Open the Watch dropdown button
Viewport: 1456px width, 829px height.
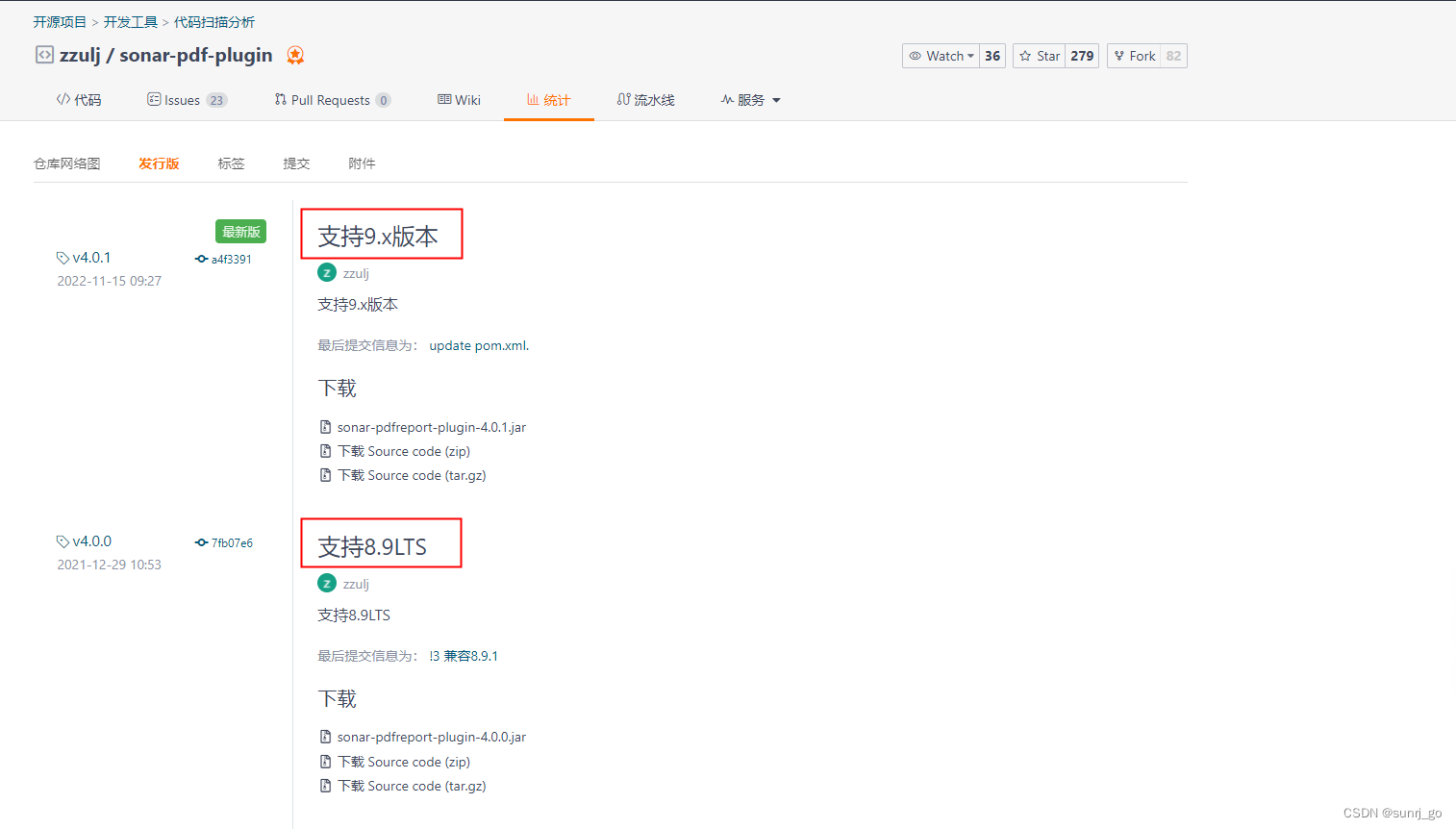click(x=941, y=56)
